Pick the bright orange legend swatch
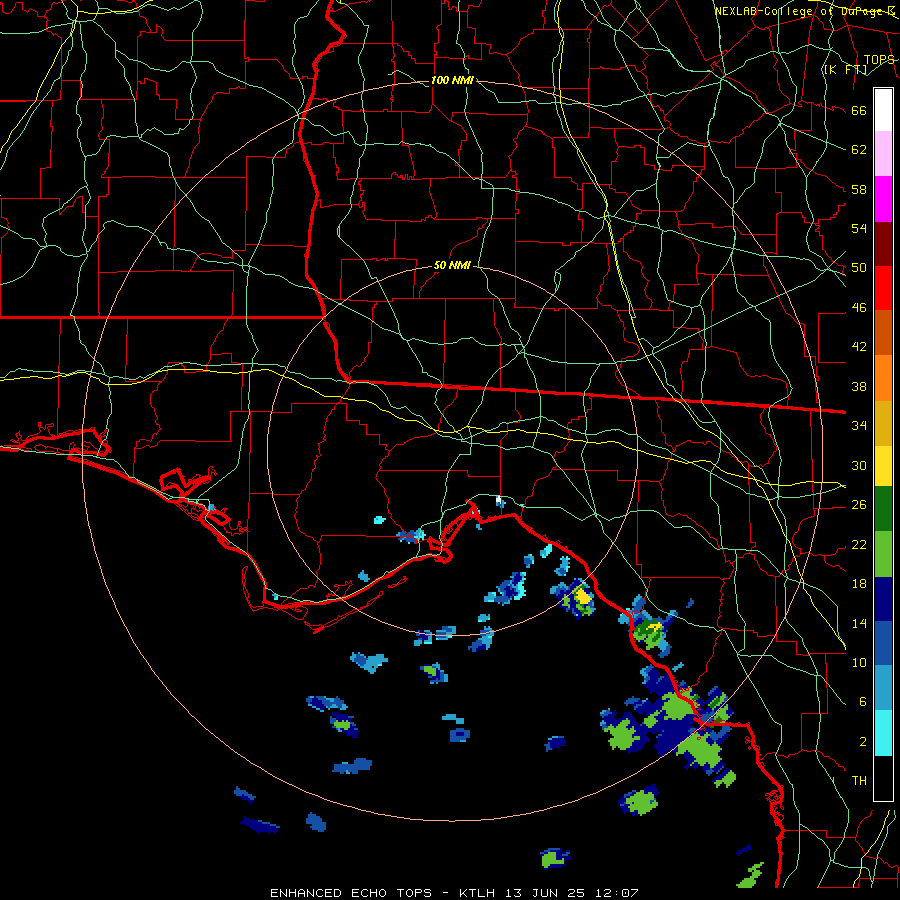The image size is (900, 900). tap(883, 378)
